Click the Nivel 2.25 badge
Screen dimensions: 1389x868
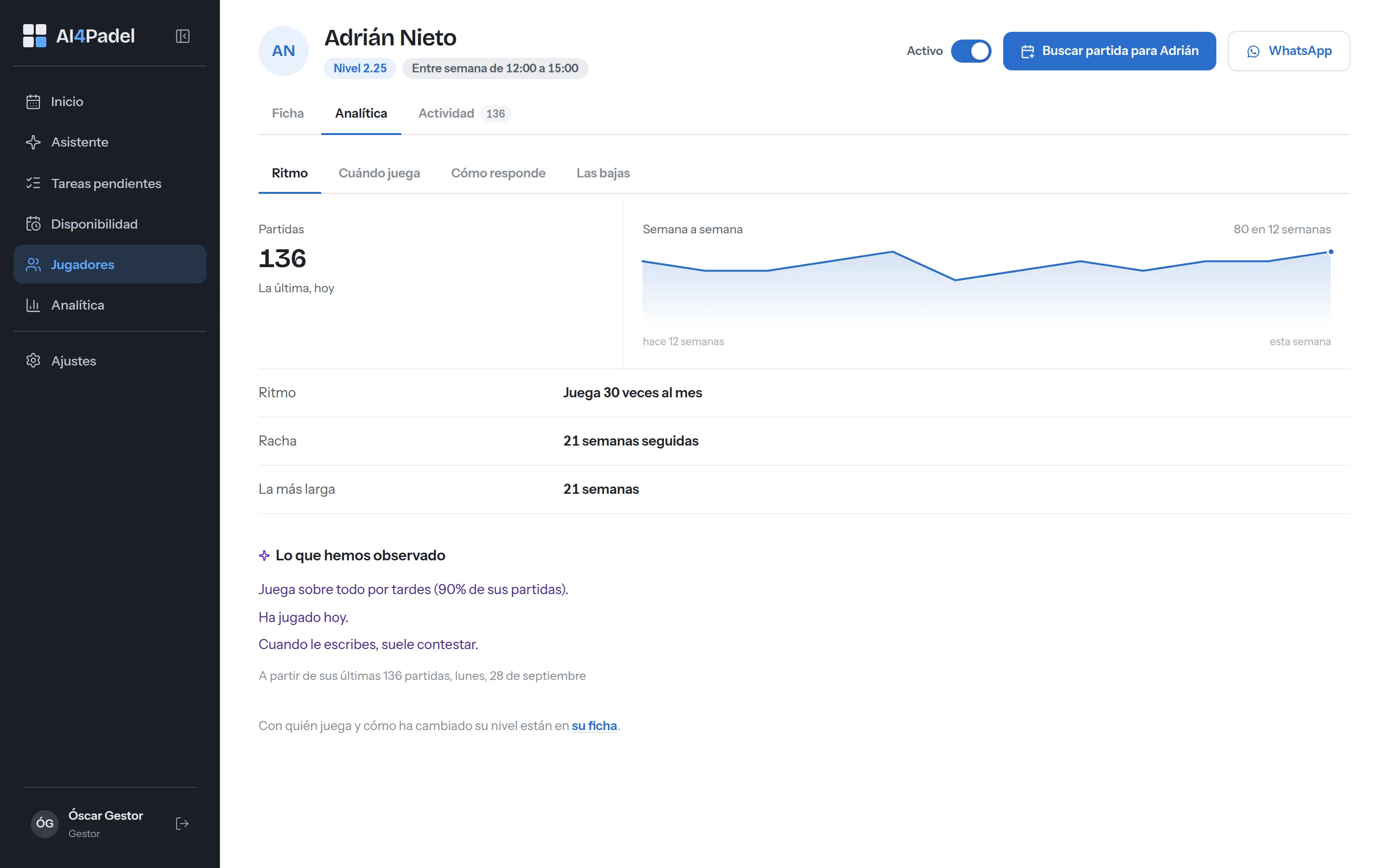coord(360,68)
